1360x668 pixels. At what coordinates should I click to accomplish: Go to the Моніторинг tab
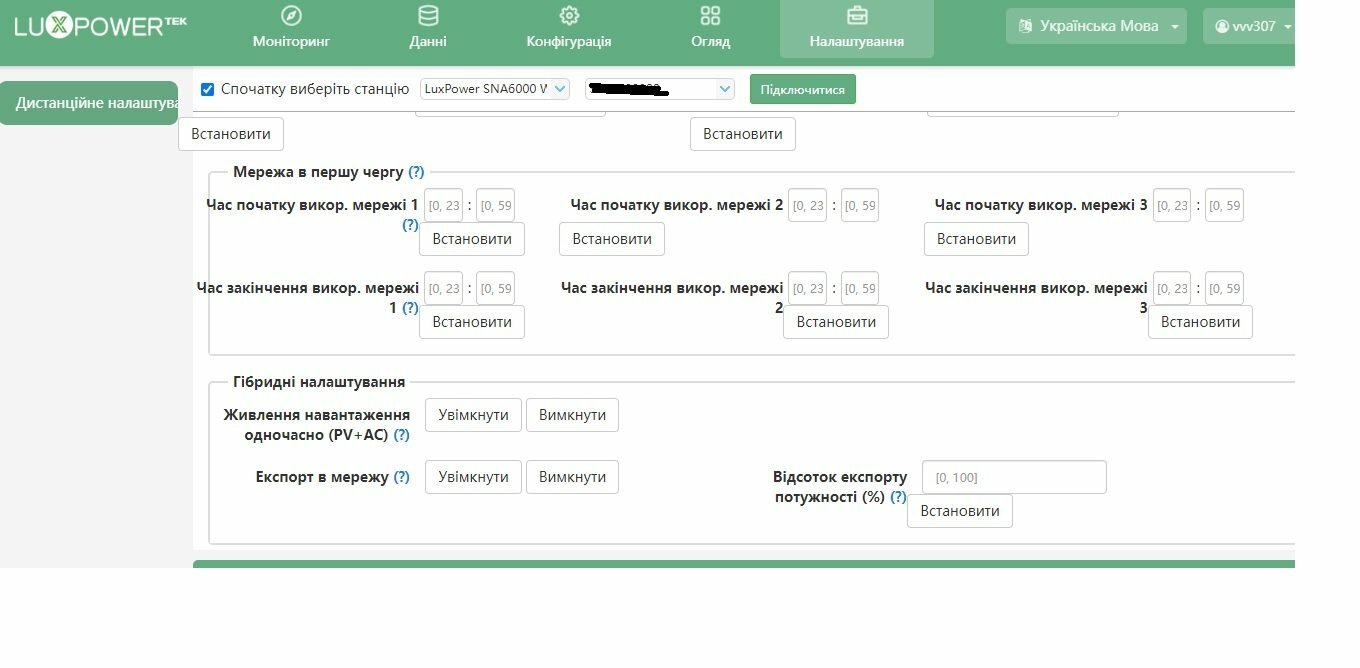(291, 29)
